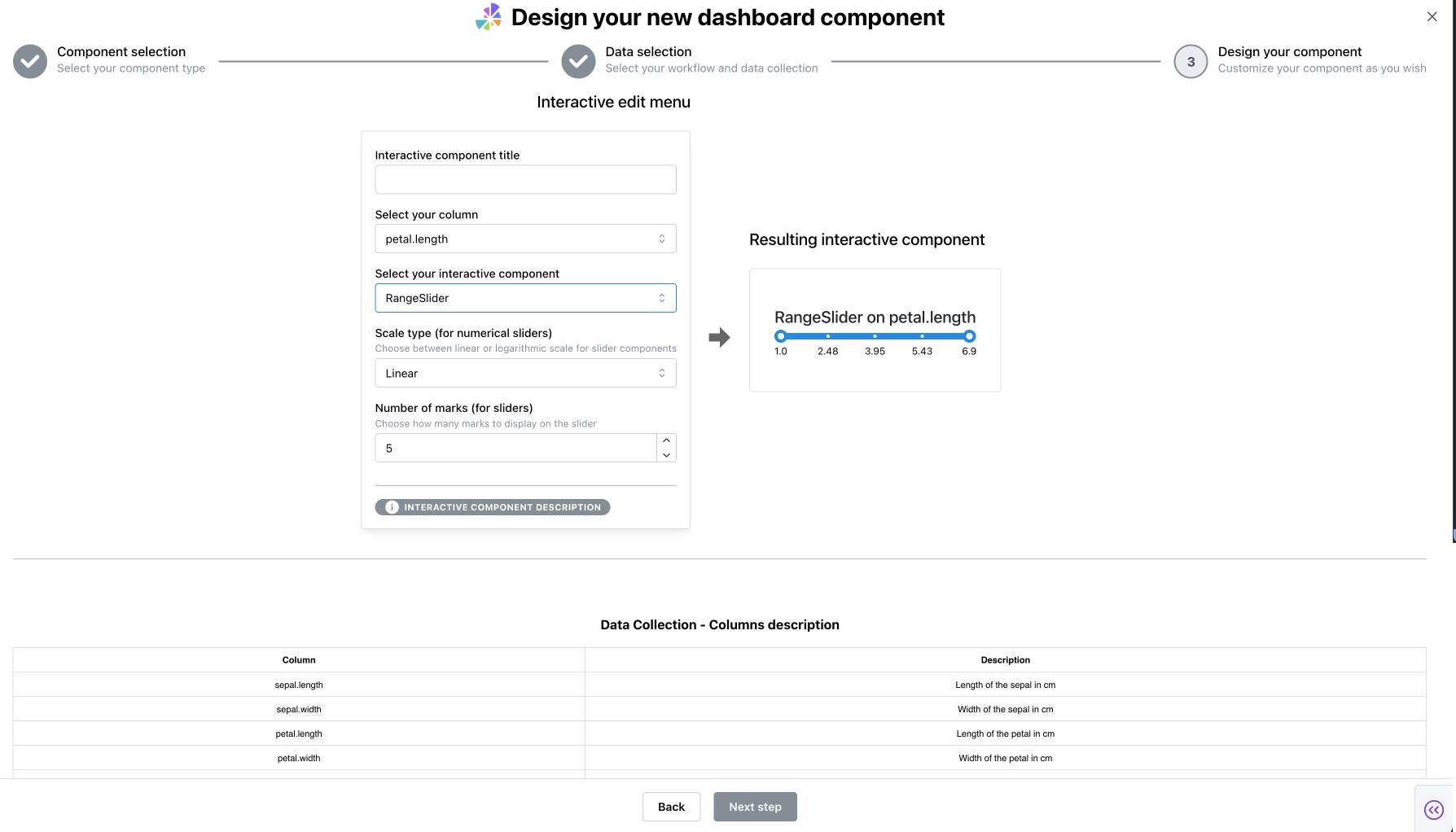Decrease number of marks with down arrow
Viewport: 1456px width, 832px height.
coord(666,455)
